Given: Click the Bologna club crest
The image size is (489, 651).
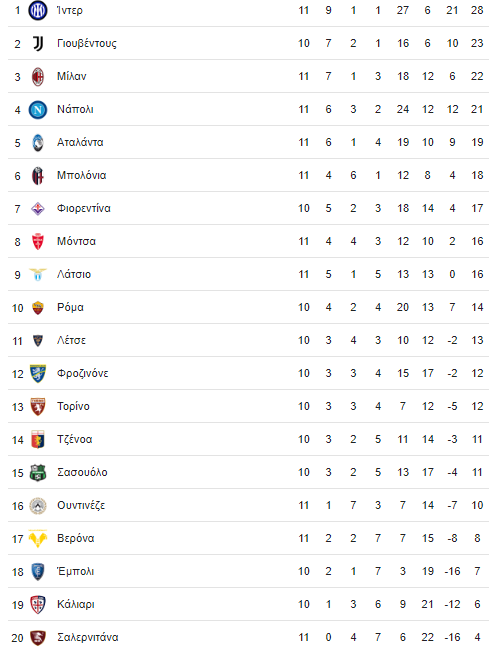Looking at the screenshot, I should tap(37, 176).
